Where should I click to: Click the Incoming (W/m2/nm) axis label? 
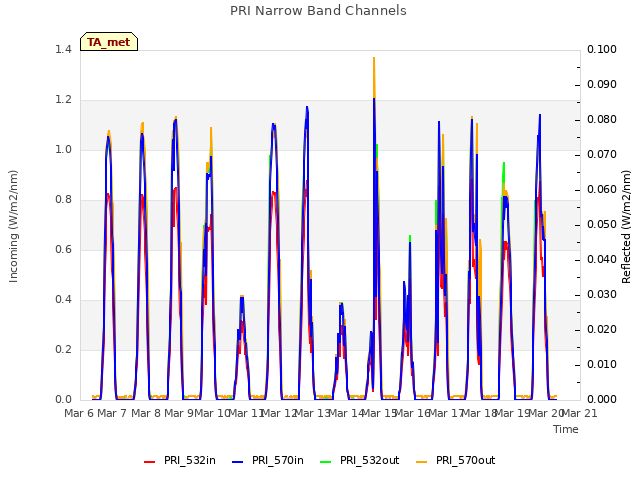pyautogui.click(x=13, y=226)
